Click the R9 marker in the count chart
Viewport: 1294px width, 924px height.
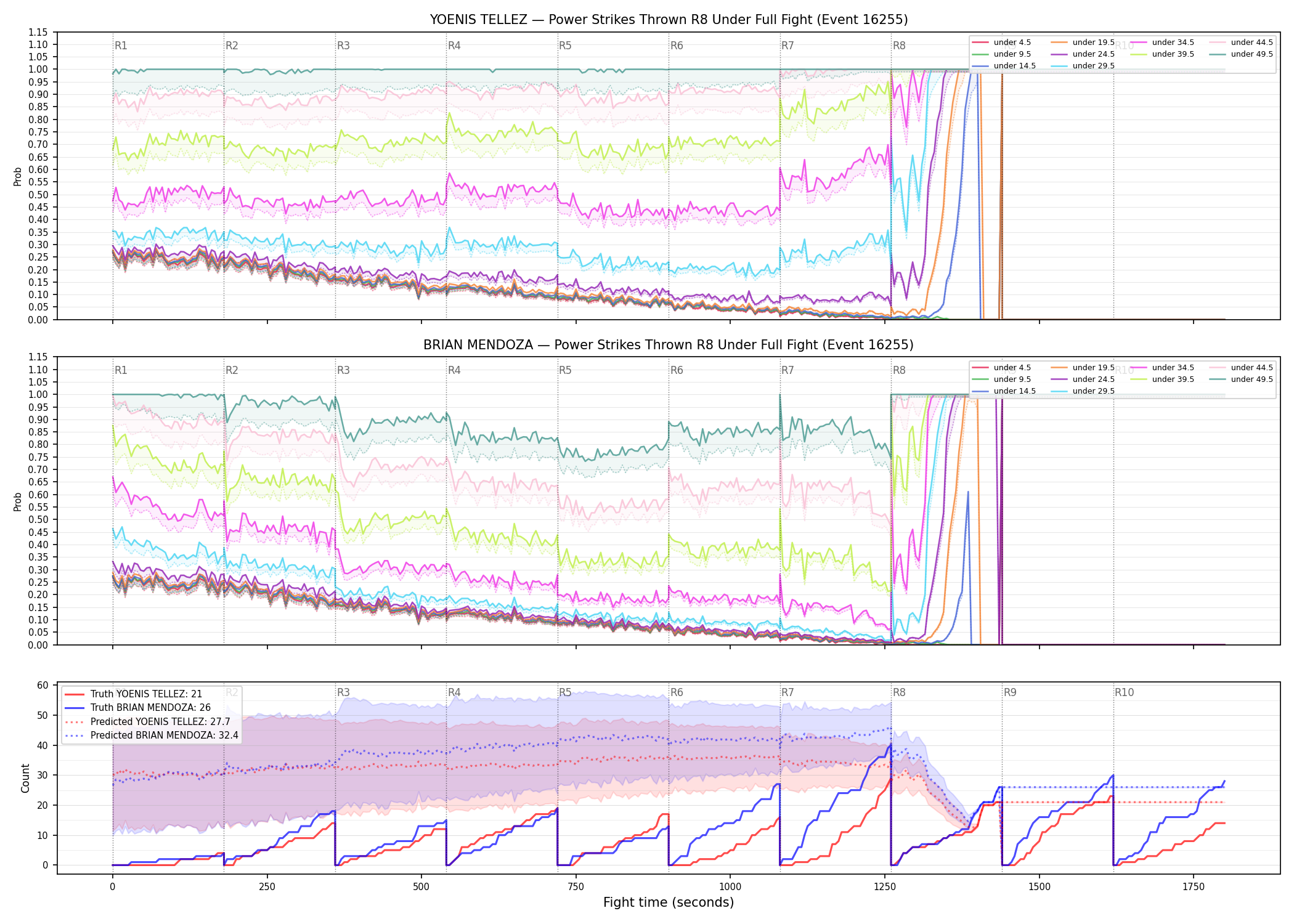click(x=1010, y=692)
